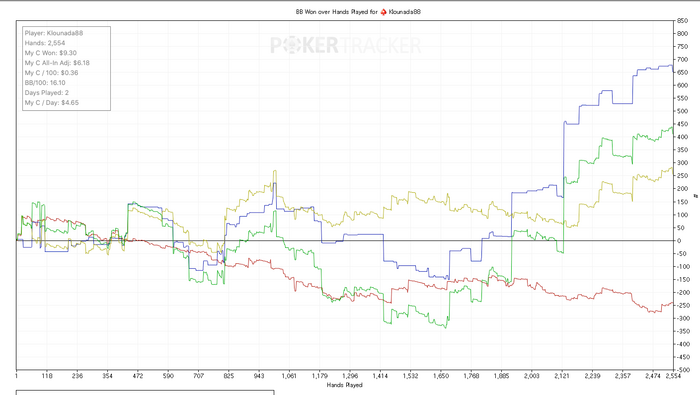
Task: Click x-axis tick label 118
Action: click(x=47, y=376)
